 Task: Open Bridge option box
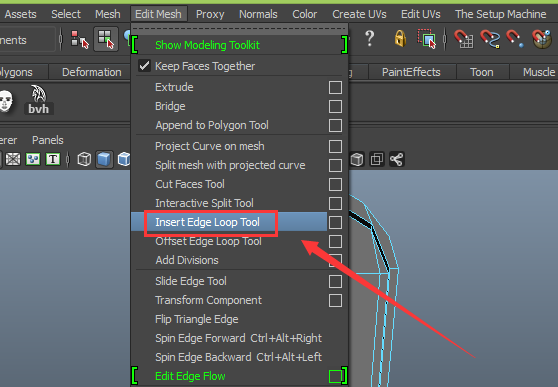pyautogui.click(x=335, y=106)
